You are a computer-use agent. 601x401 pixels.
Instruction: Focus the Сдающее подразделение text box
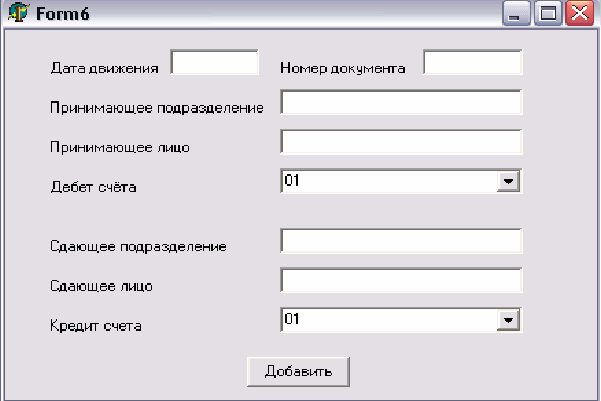pos(402,242)
